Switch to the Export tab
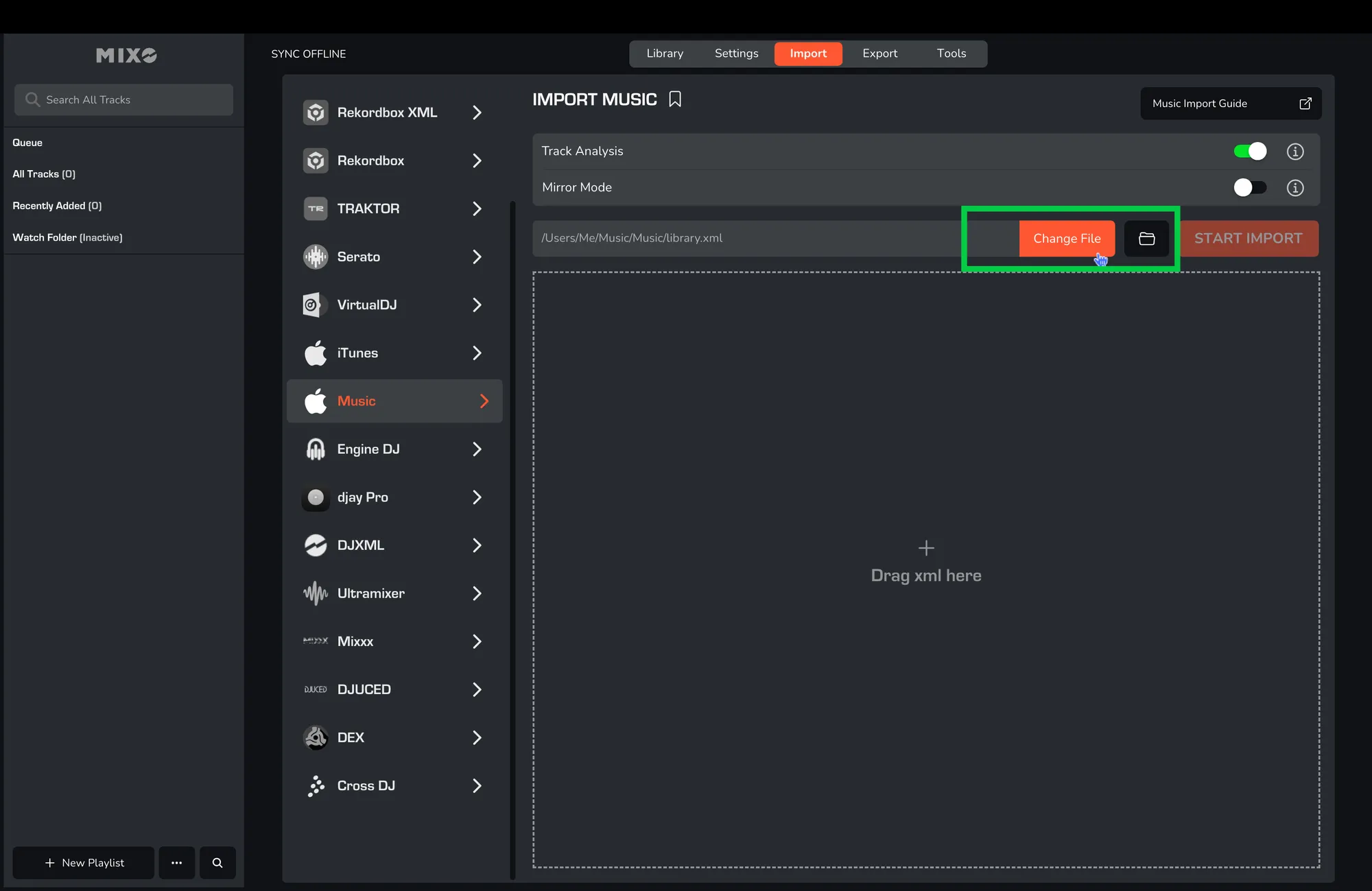The width and height of the screenshot is (1372, 891). (879, 54)
